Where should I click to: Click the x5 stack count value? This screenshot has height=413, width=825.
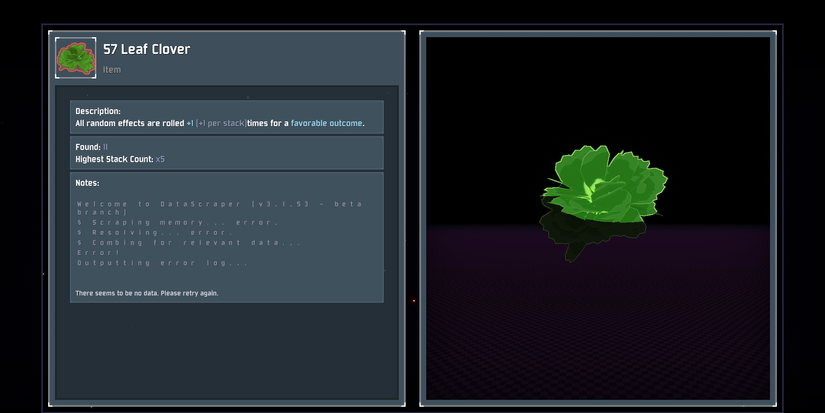point(160,159)
